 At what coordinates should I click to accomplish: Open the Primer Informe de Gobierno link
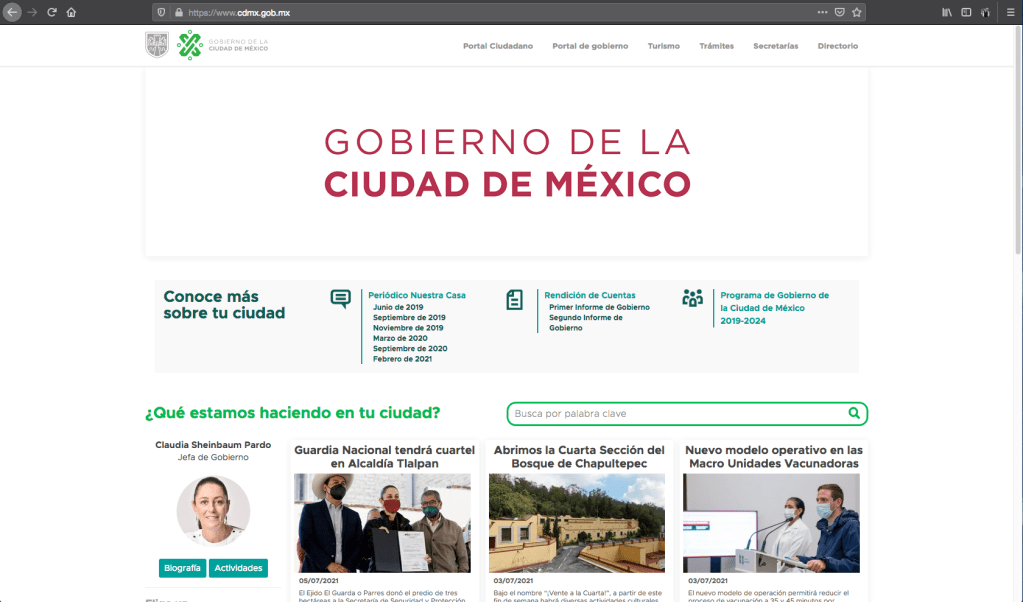pyautogui.click(x=599, y=307)
